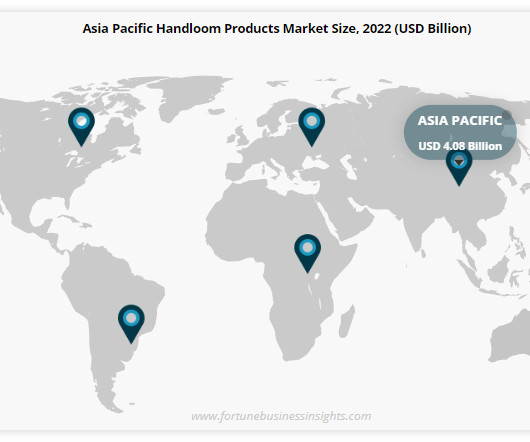Viewport: 530px width, 442px height.
Task: Click the small gray dot on tooltip corner
Action: tap(506, 115)
